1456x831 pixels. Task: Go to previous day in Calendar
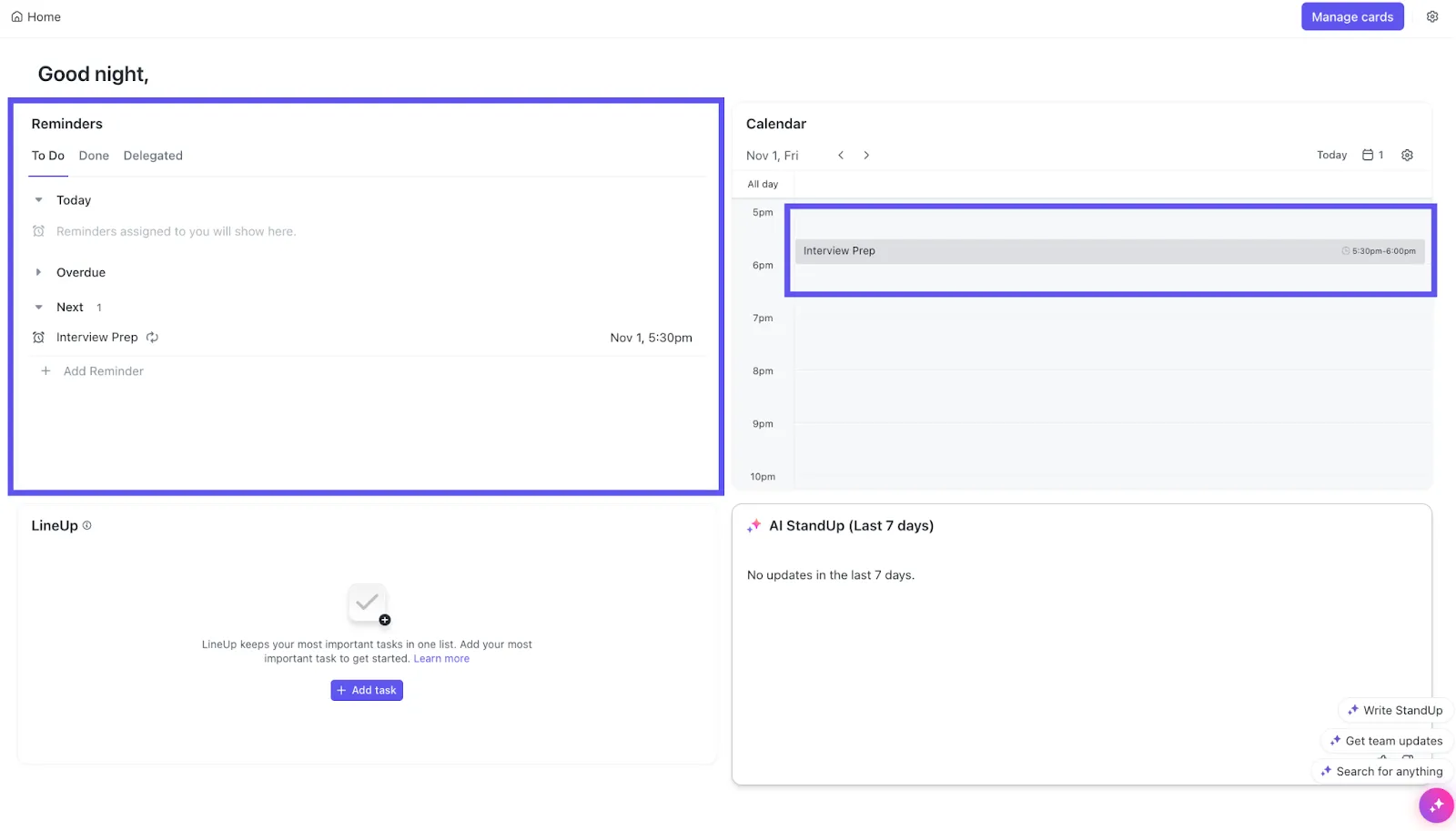(x=841, y=156)
